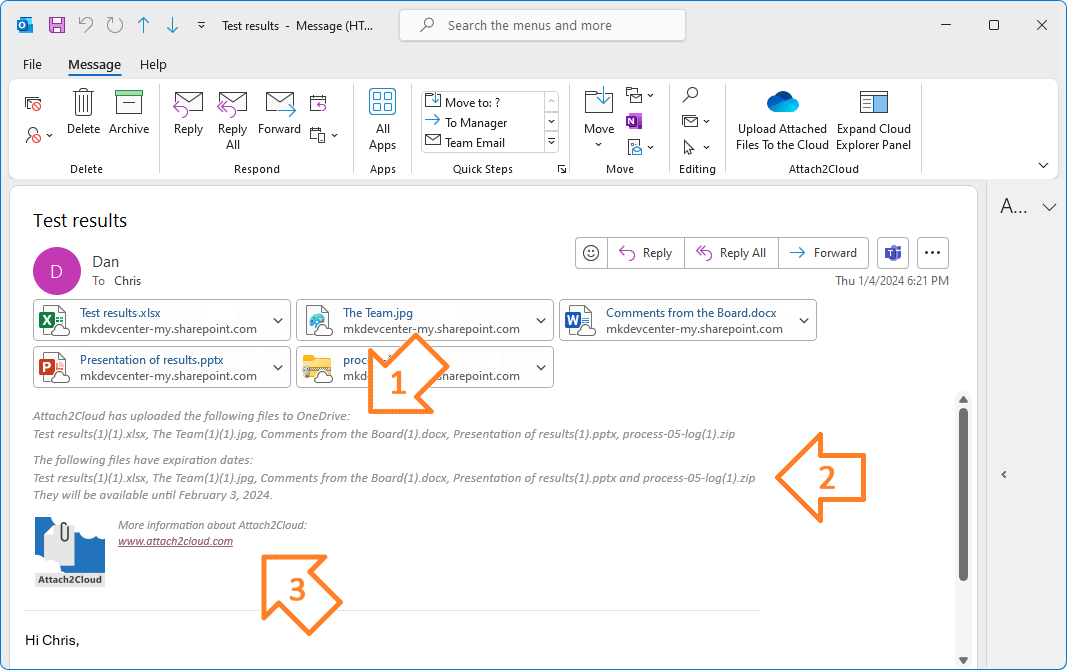Select the 'Move to: ?' quick step
Screen dimensions: 1067x670
tap(482, 102)
